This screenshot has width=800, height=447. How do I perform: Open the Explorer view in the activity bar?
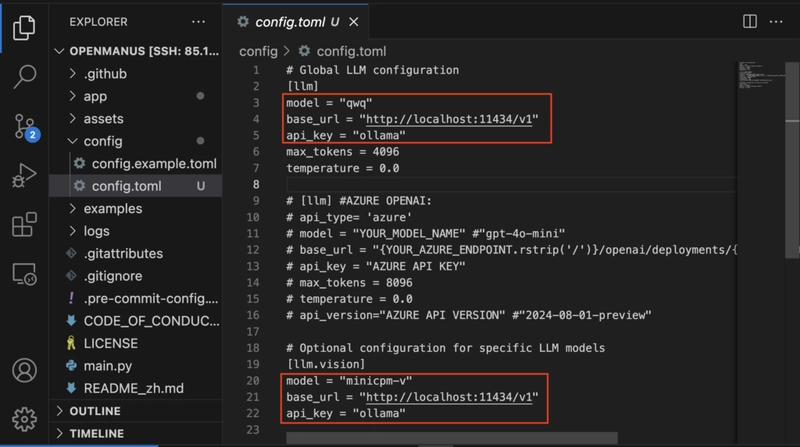click(24, 28)
